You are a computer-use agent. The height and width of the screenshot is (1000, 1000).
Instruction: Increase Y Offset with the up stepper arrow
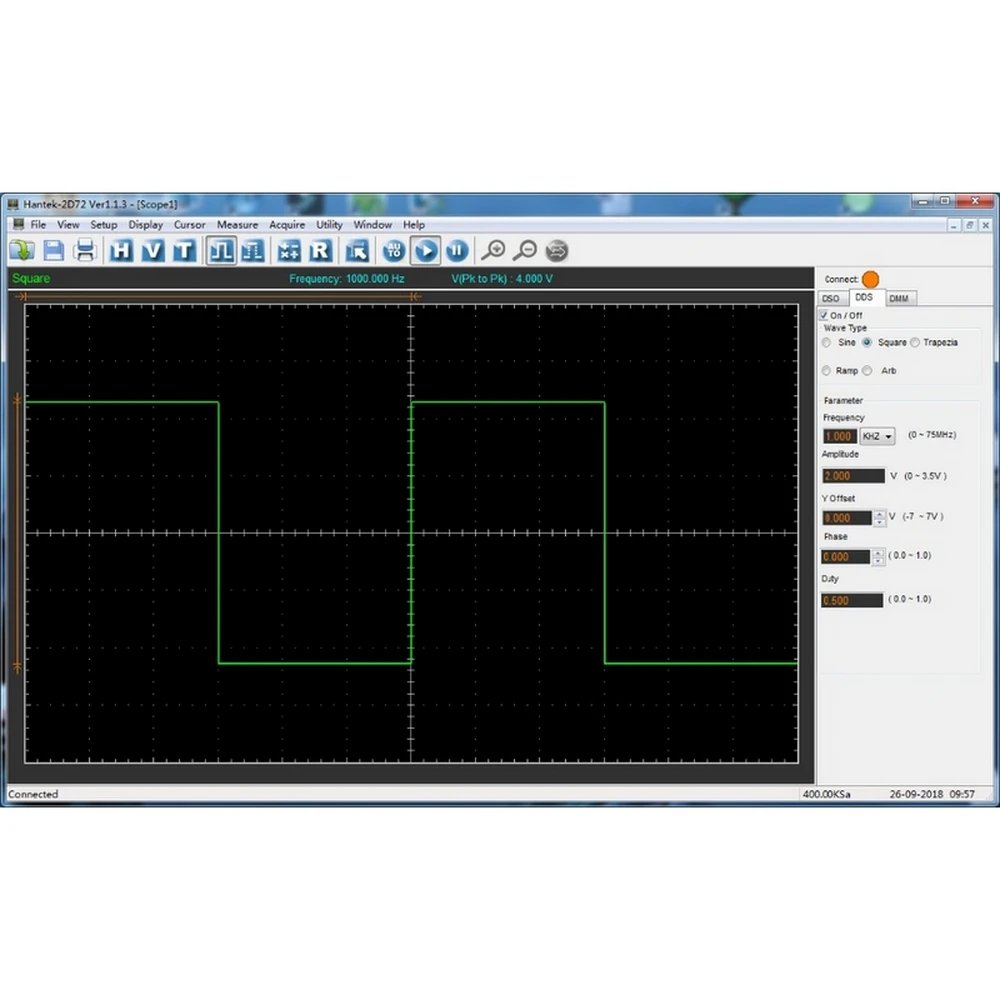(x=880, y=513)
